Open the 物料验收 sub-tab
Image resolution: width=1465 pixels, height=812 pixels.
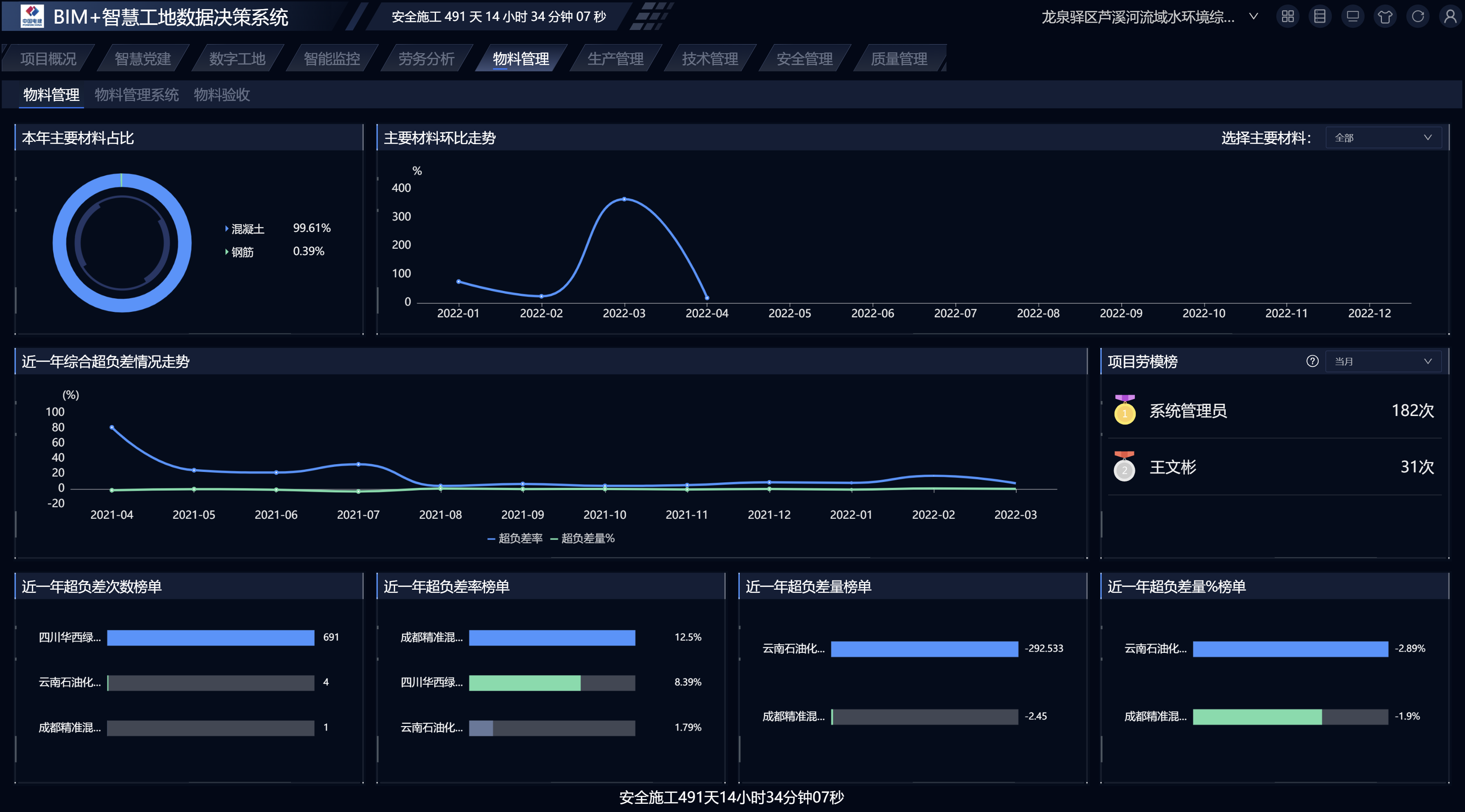click(222, 95)
